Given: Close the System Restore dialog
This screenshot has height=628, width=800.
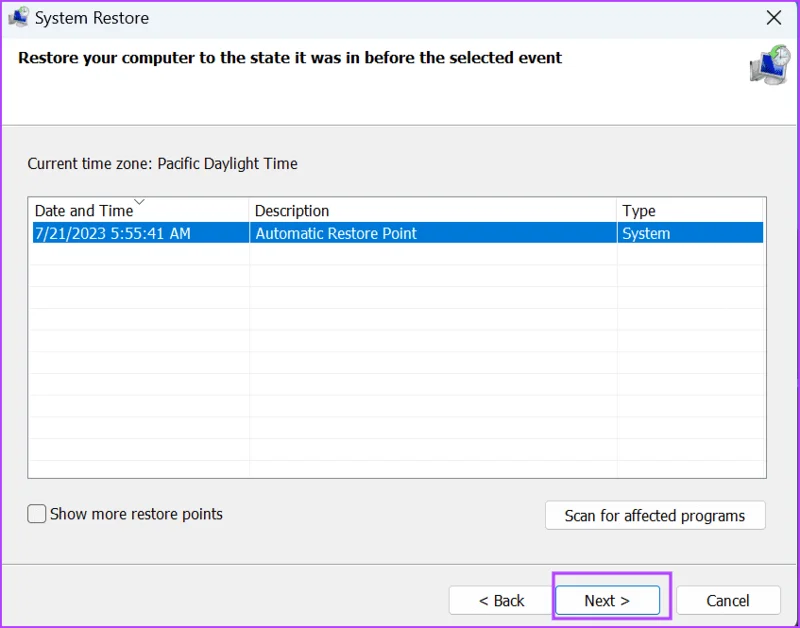Looking at the screenshot, I should [x=773, y=18].
